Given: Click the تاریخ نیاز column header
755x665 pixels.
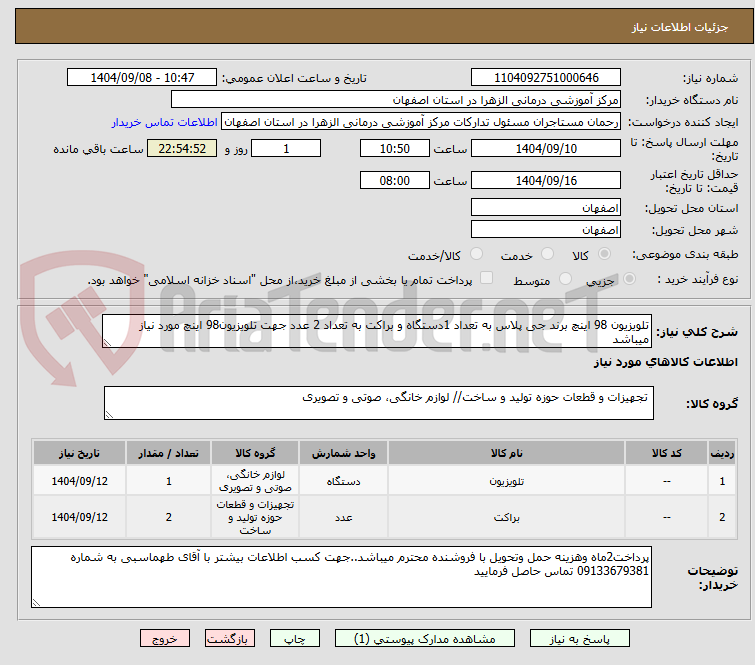Looking at the screenshot, I should (79, 453).
